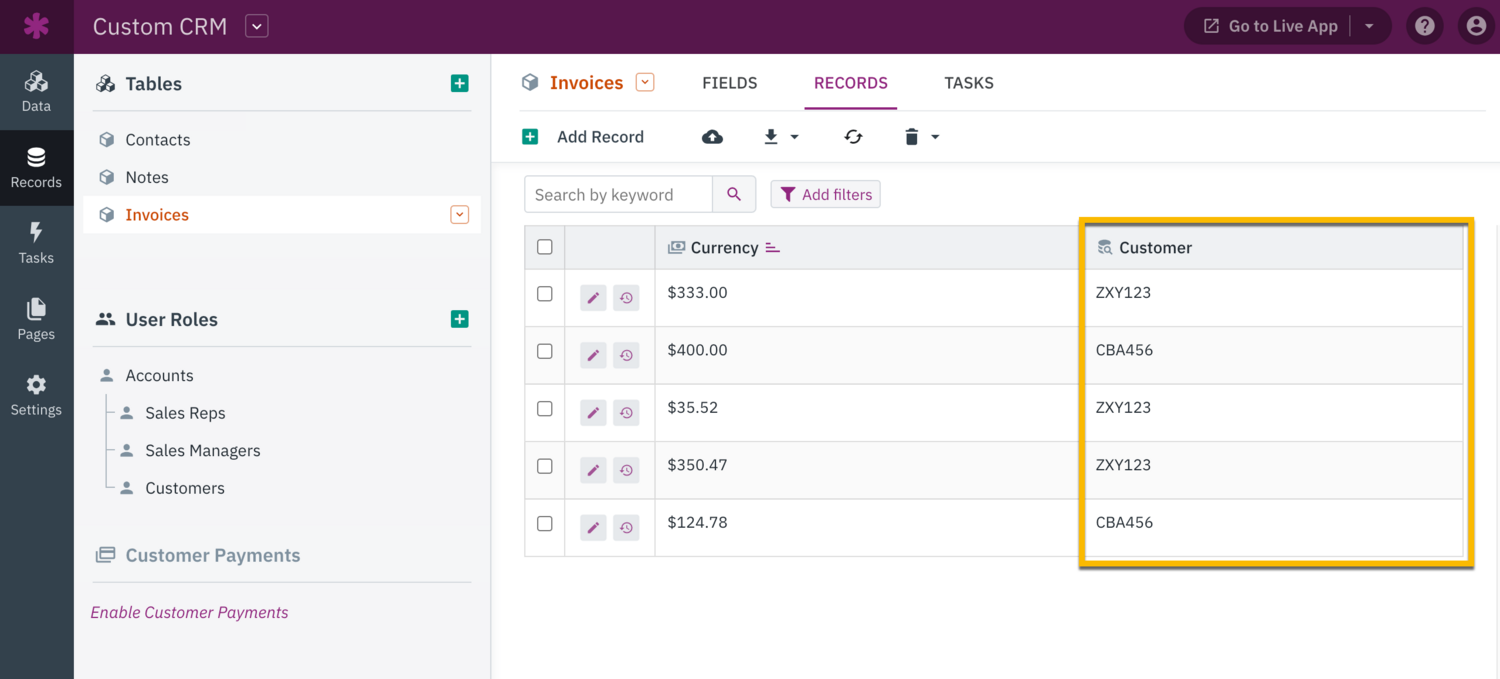1500x679 pixels.
Task: Select the checkbox on the $35.52 row
Action: tap(544, 408)
